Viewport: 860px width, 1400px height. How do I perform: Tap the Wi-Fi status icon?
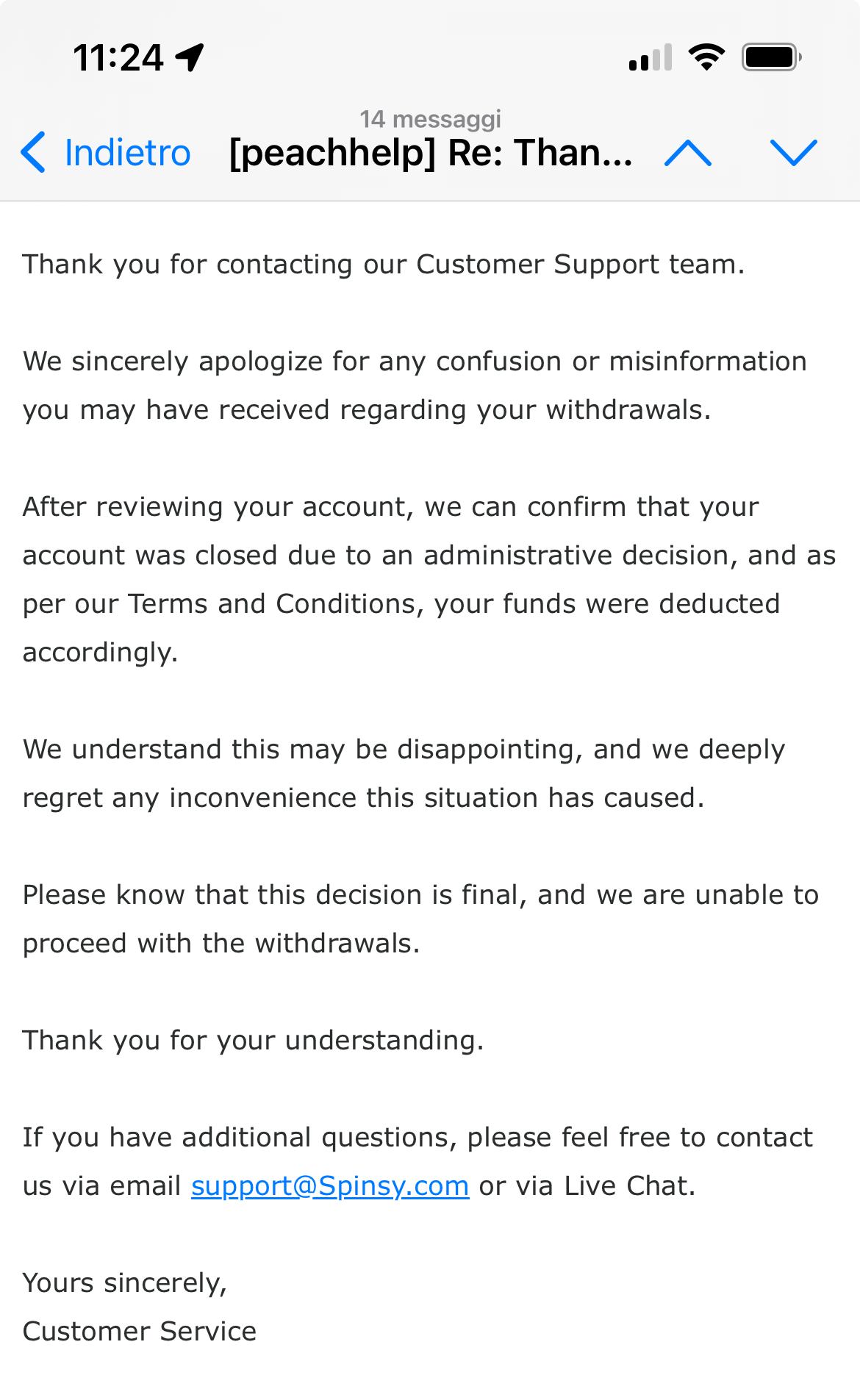[x=706, y=57]
